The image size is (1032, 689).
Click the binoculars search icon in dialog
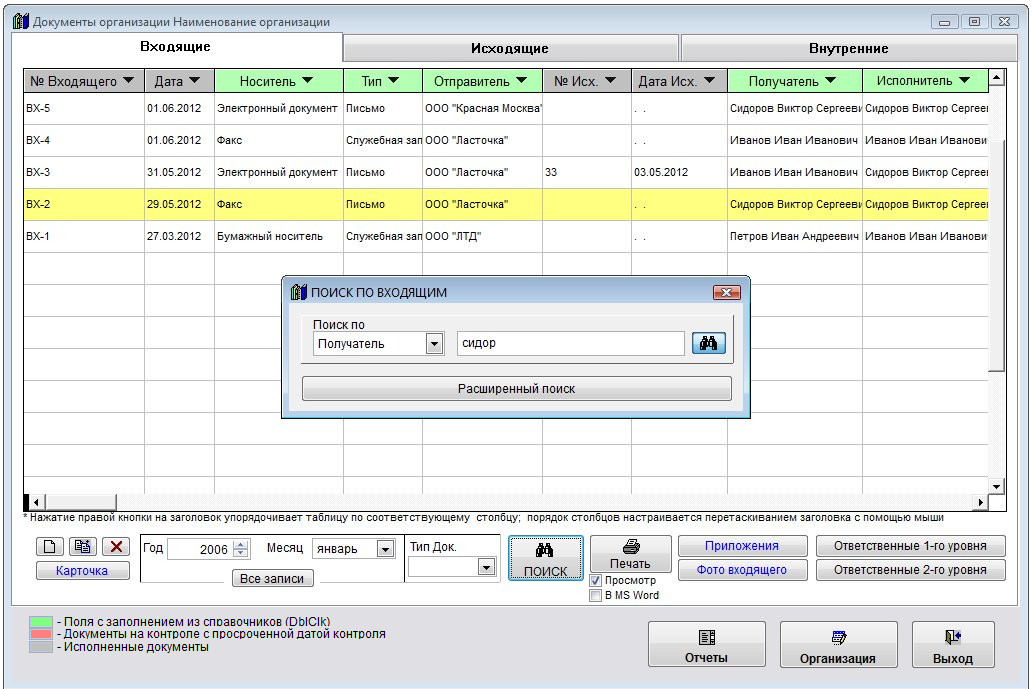pyautogui.click(x=708, y=343)
